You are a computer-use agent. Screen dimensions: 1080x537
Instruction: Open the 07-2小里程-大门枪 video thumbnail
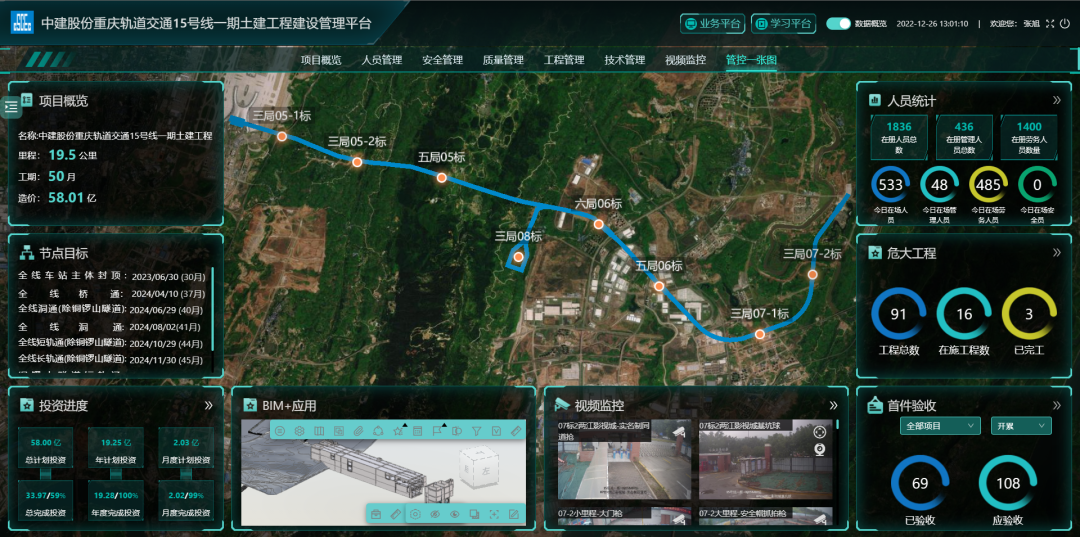(624, 516)
